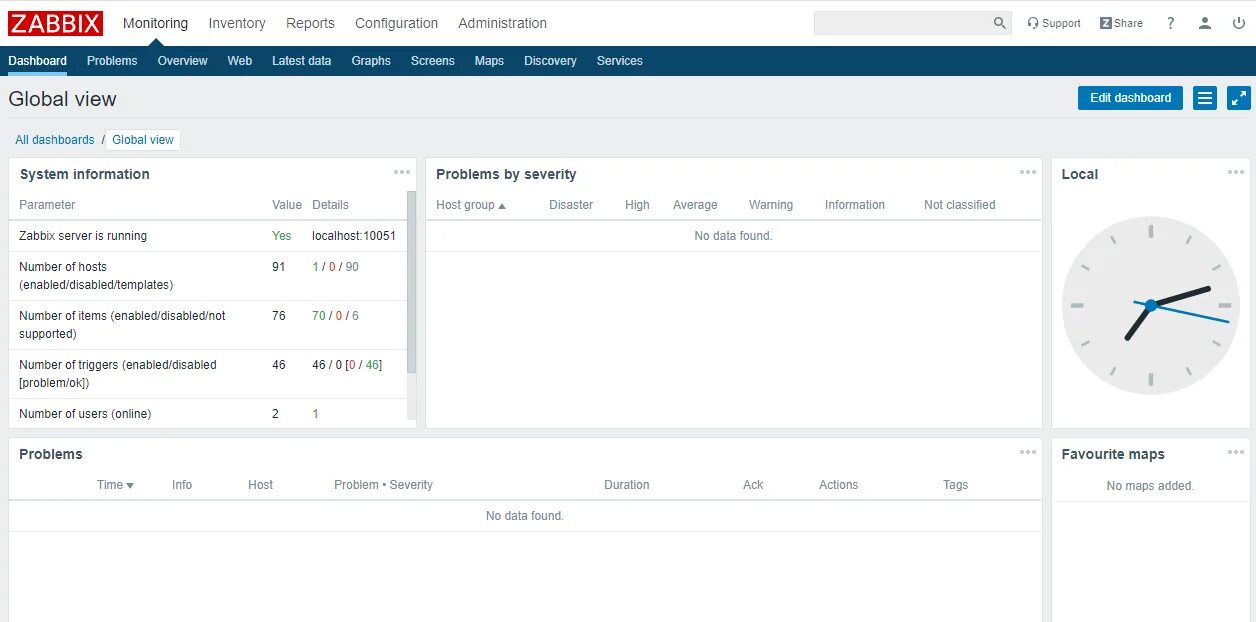This screenshot has height=622, width=1256.
Task: Sort Problems by Time column
Action: click(x=115, y=485)
